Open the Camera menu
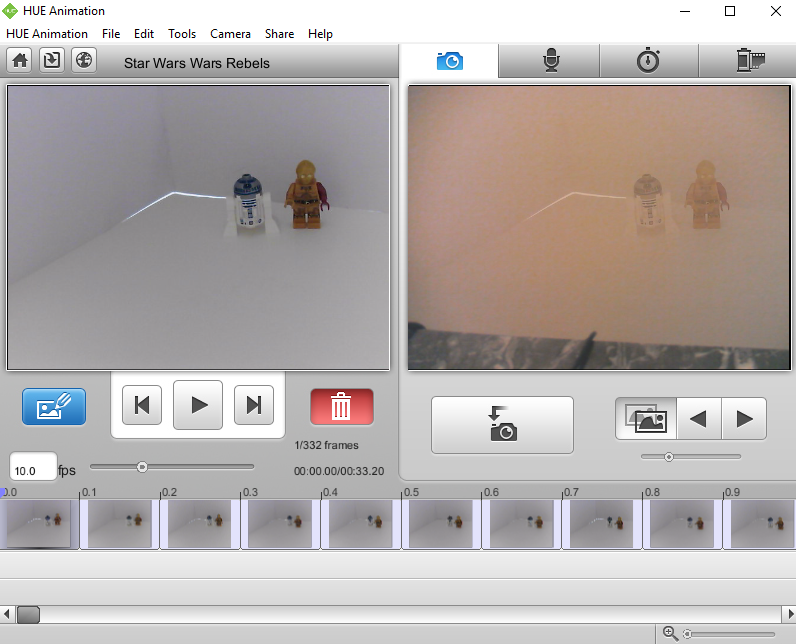 [x=230, y=34]
